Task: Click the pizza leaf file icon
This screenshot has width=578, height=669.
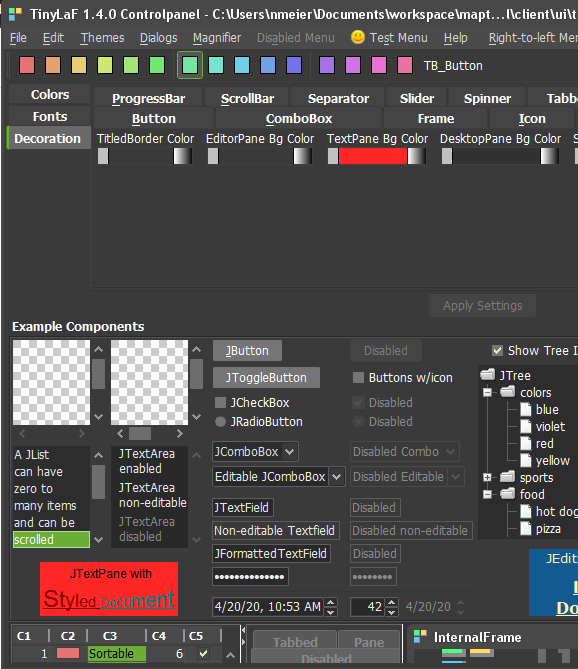Action: [x=526, y=529]
